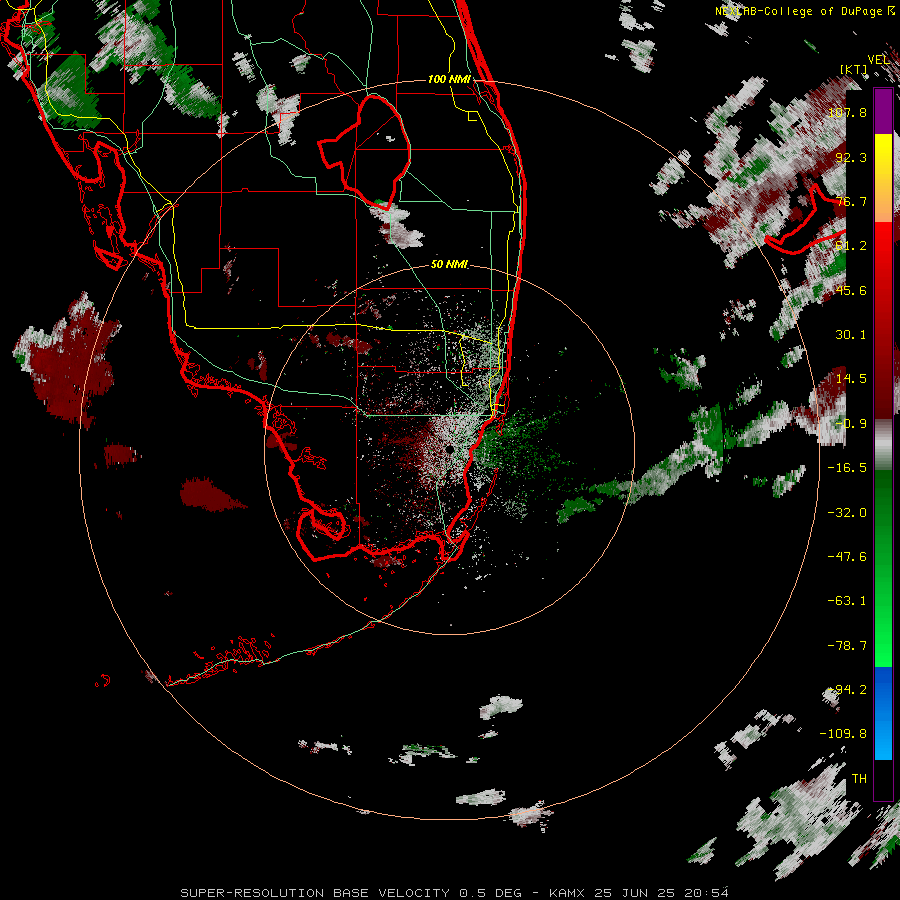Click the purple segment of the color bar
Image resolution: width=900 pixels, height=900 pixels.
[x=883, y=111]
